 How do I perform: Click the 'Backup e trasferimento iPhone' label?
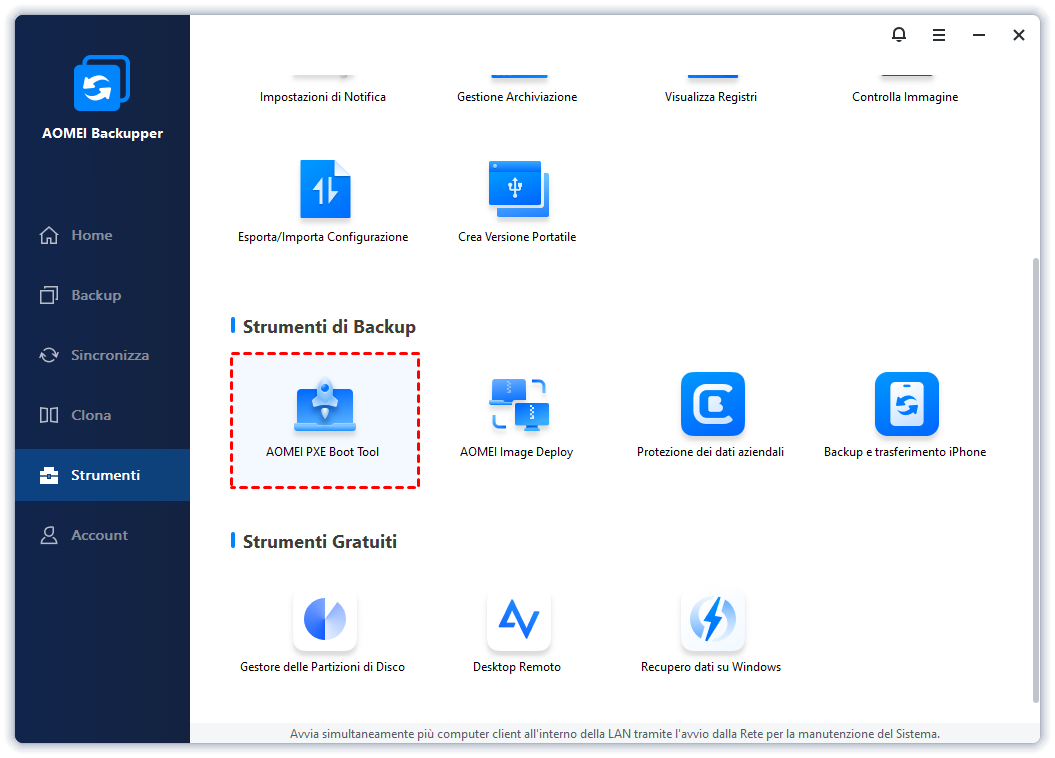[905, 452]
